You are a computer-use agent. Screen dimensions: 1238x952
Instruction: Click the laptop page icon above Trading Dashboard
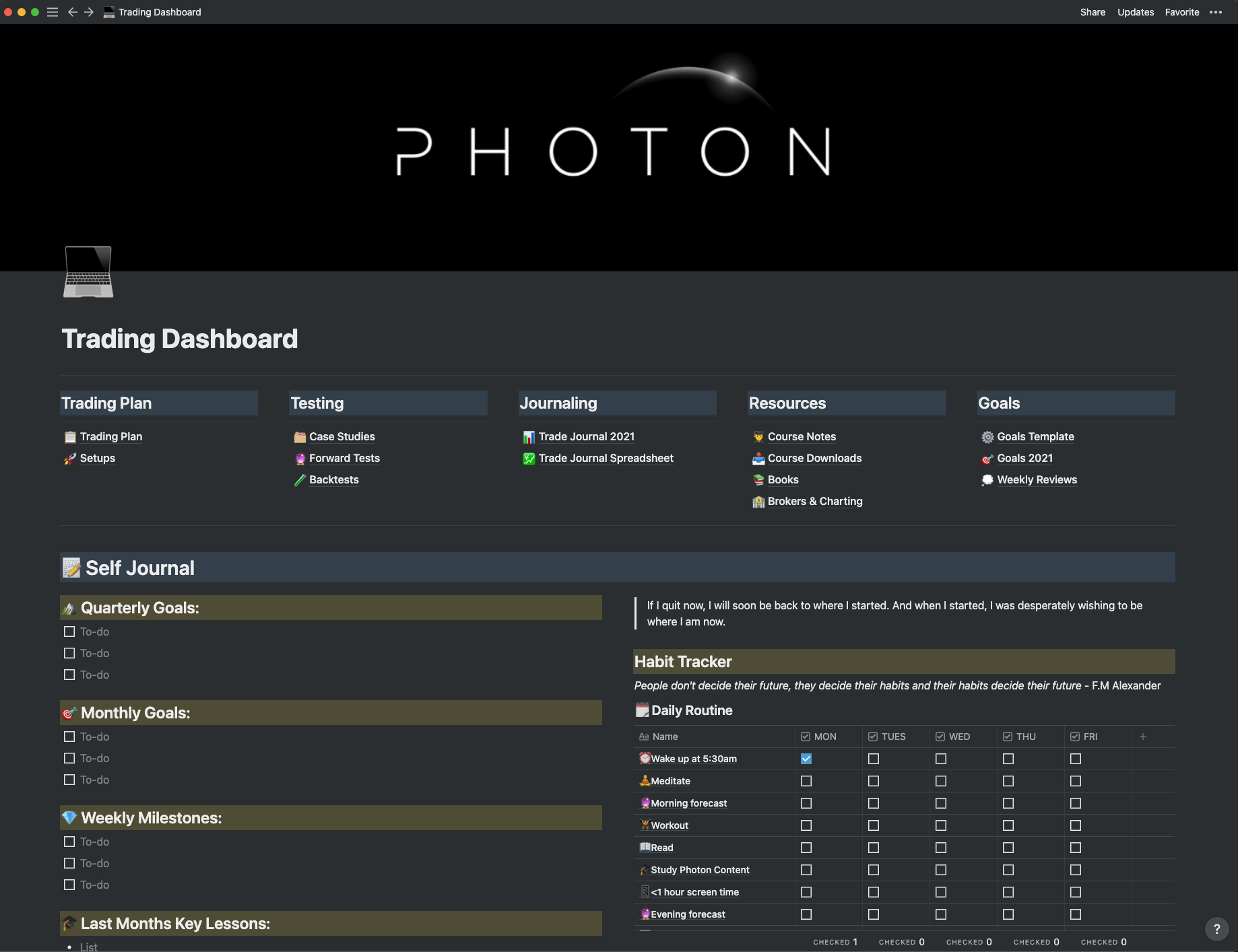(88, 272)
